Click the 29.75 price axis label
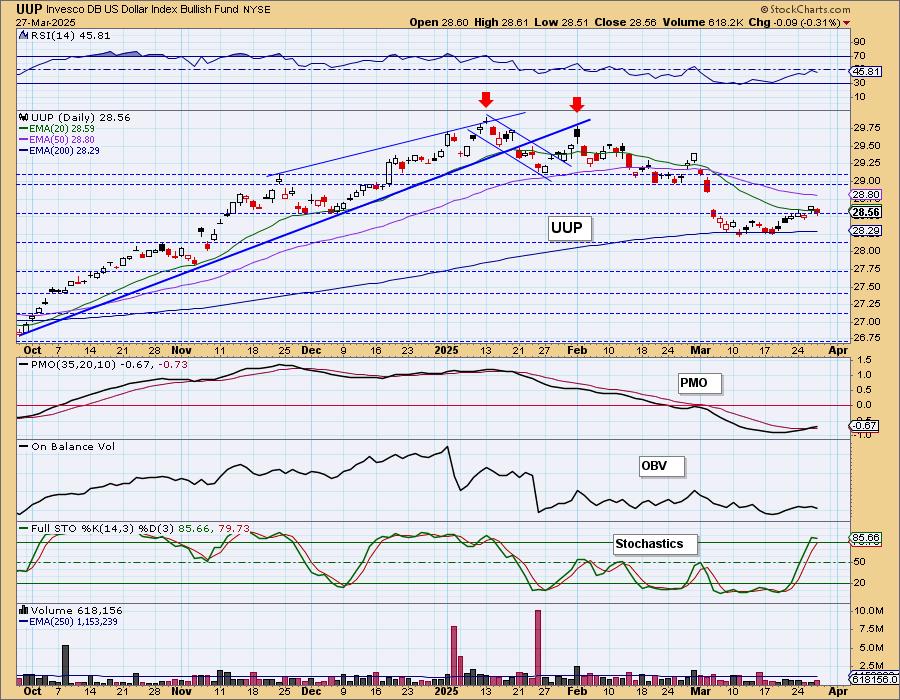Viewport: 900px width, 700px height. (865, 127)
